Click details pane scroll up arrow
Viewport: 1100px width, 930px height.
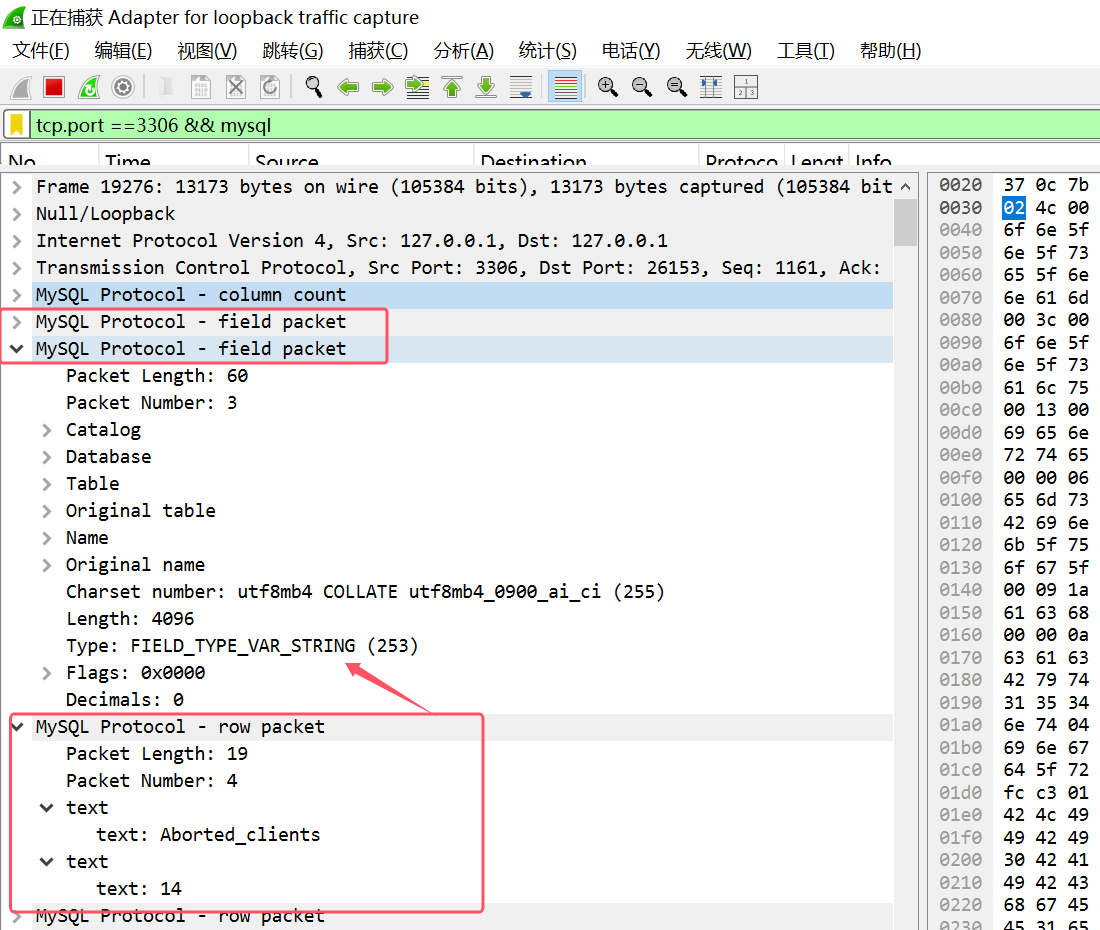pos(906,187)
